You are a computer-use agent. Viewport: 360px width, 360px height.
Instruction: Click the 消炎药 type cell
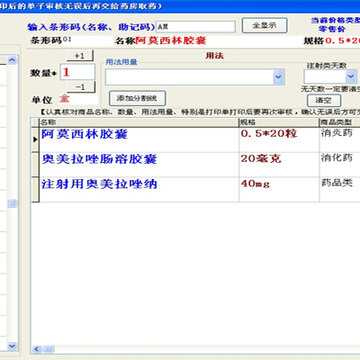340,140
